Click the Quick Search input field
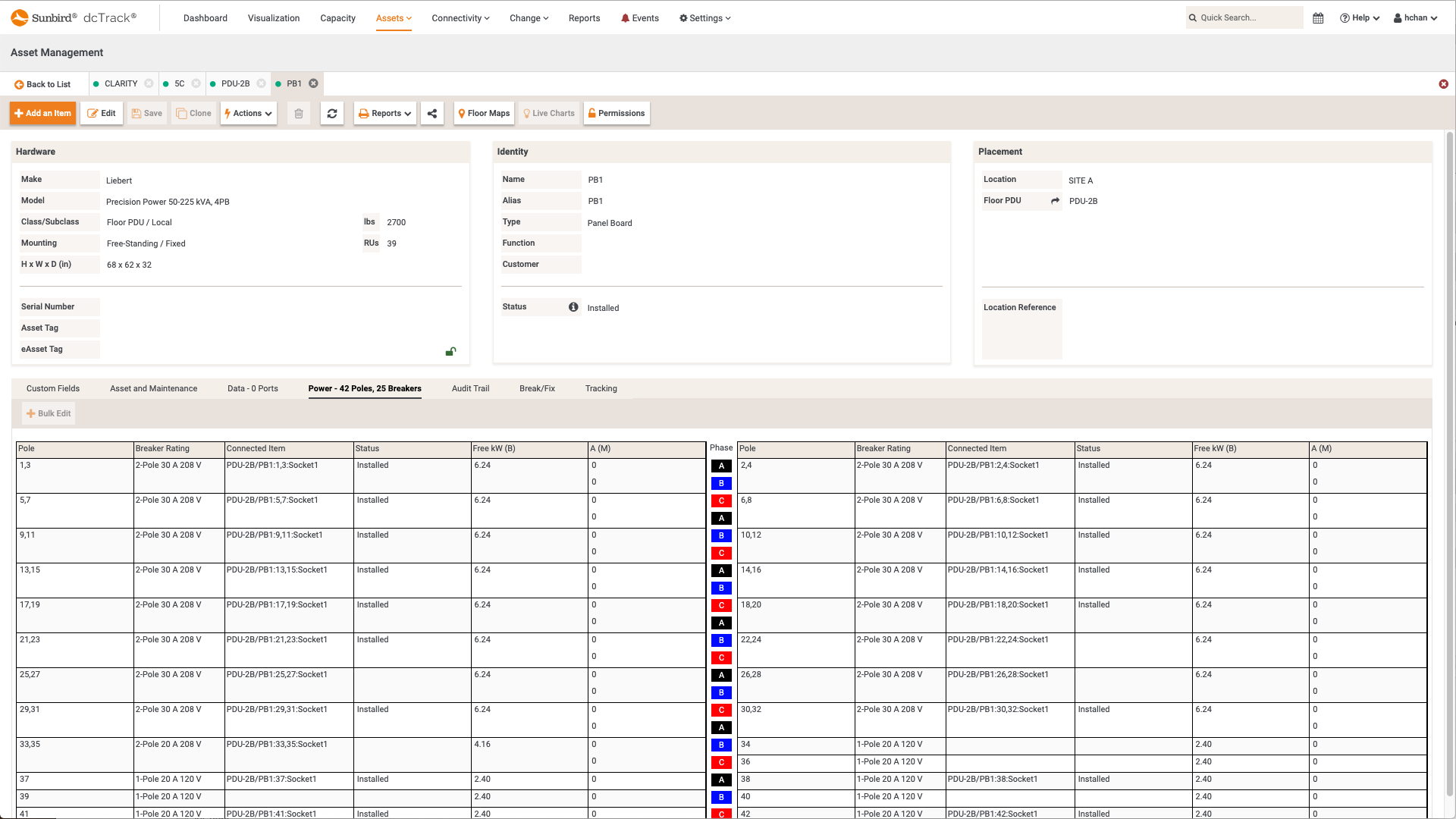 pos(1245,17)
